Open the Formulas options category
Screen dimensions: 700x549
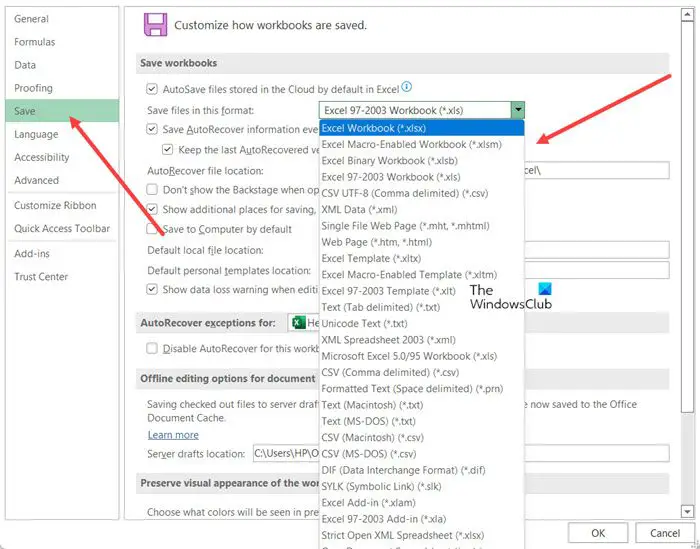[62, 42]
